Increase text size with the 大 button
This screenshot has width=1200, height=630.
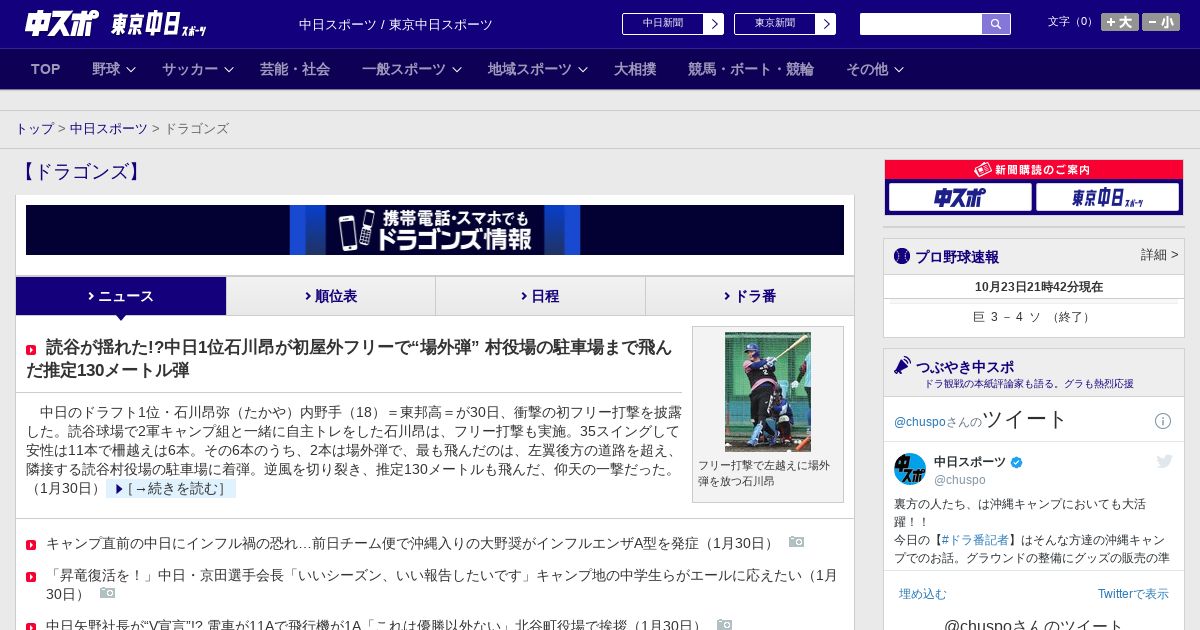pyautogui.click(x=1120, y=22)
